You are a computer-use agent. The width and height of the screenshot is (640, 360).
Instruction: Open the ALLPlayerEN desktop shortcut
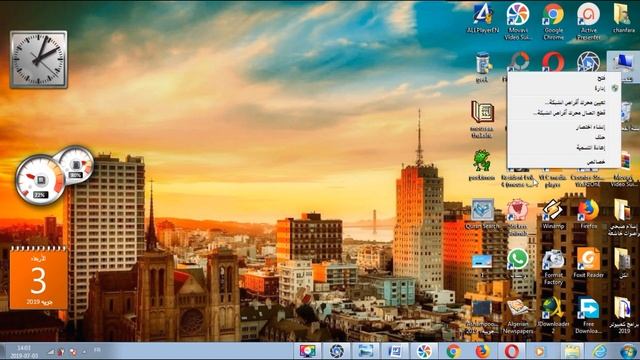483,18
